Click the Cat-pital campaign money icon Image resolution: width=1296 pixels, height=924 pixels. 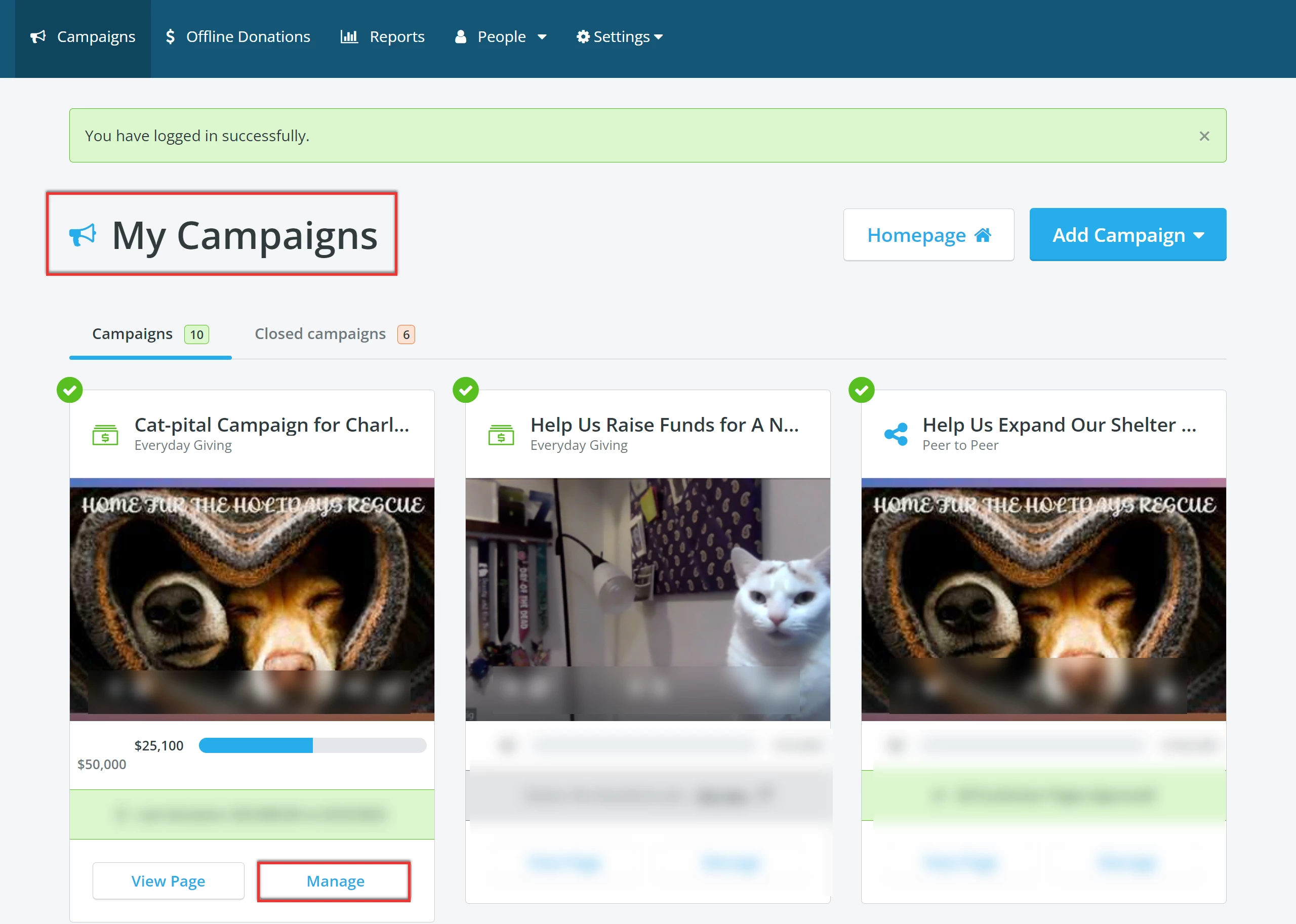pos(105,435)
